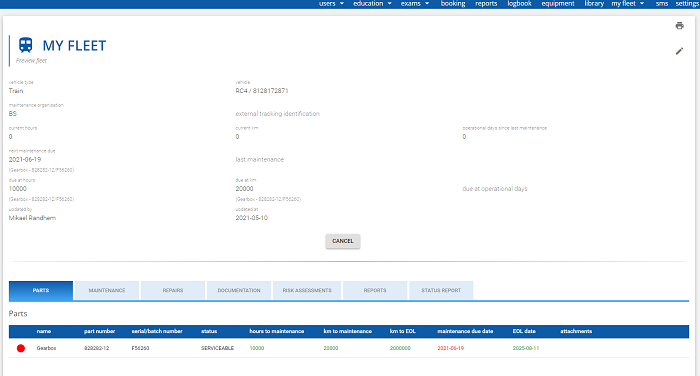Expand the education menu arrow
Viewport: 700px width, 376px height.
tap(389, 4)
